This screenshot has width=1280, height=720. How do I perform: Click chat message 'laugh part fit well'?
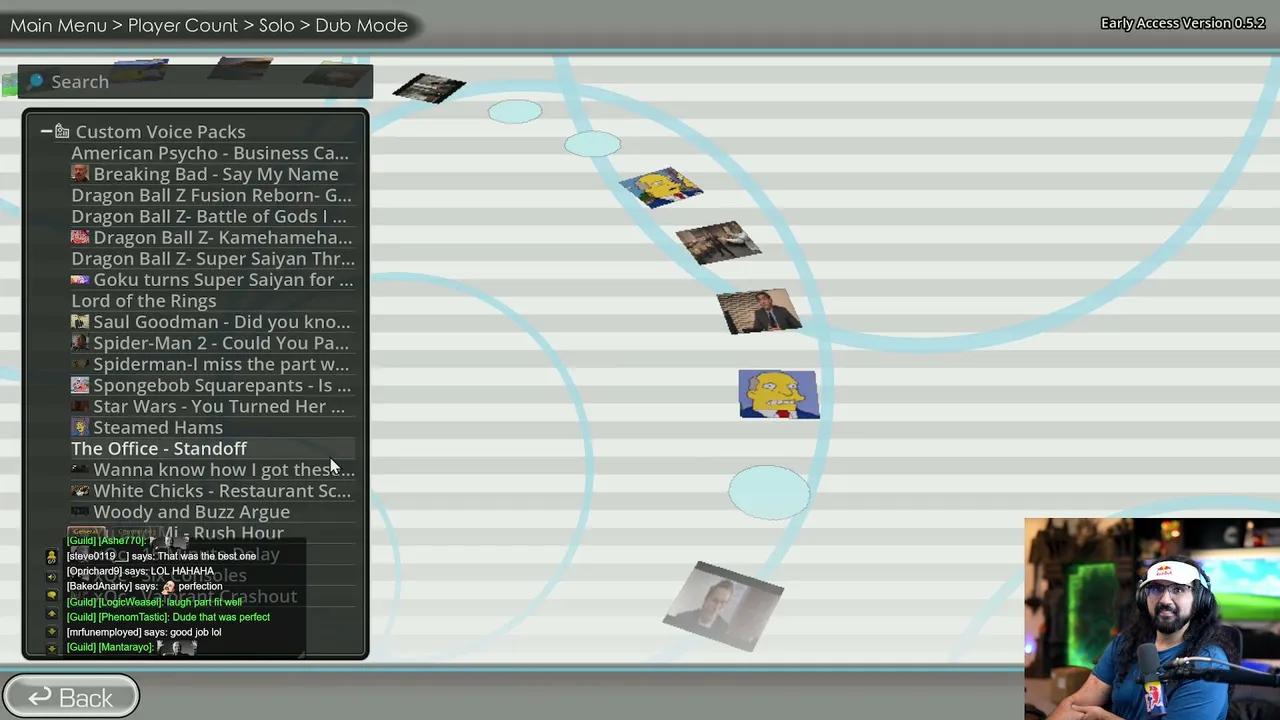pyautogui.click(x=204, y=602)
